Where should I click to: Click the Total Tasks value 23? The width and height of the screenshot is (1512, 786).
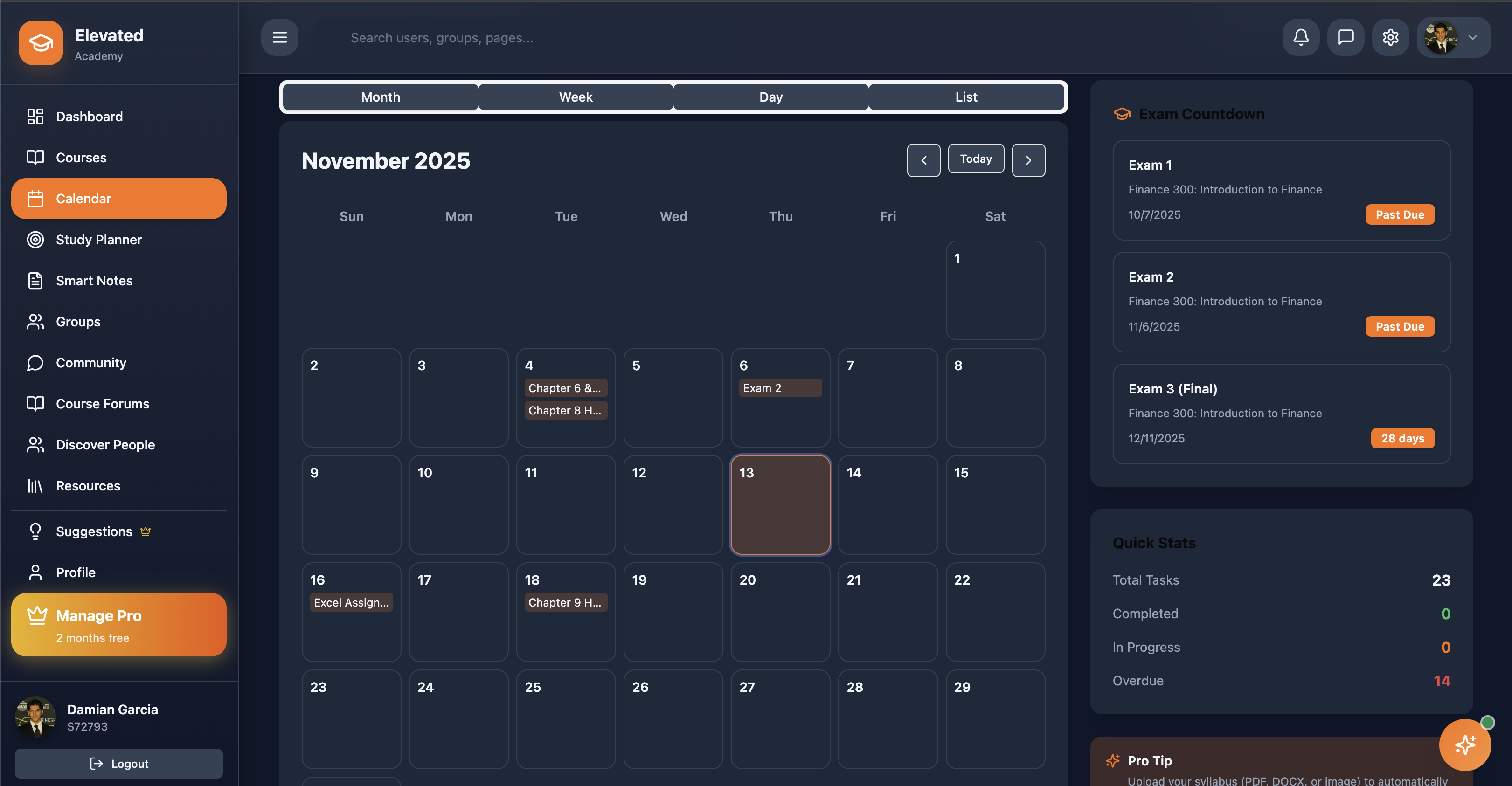coord(1441,580)
